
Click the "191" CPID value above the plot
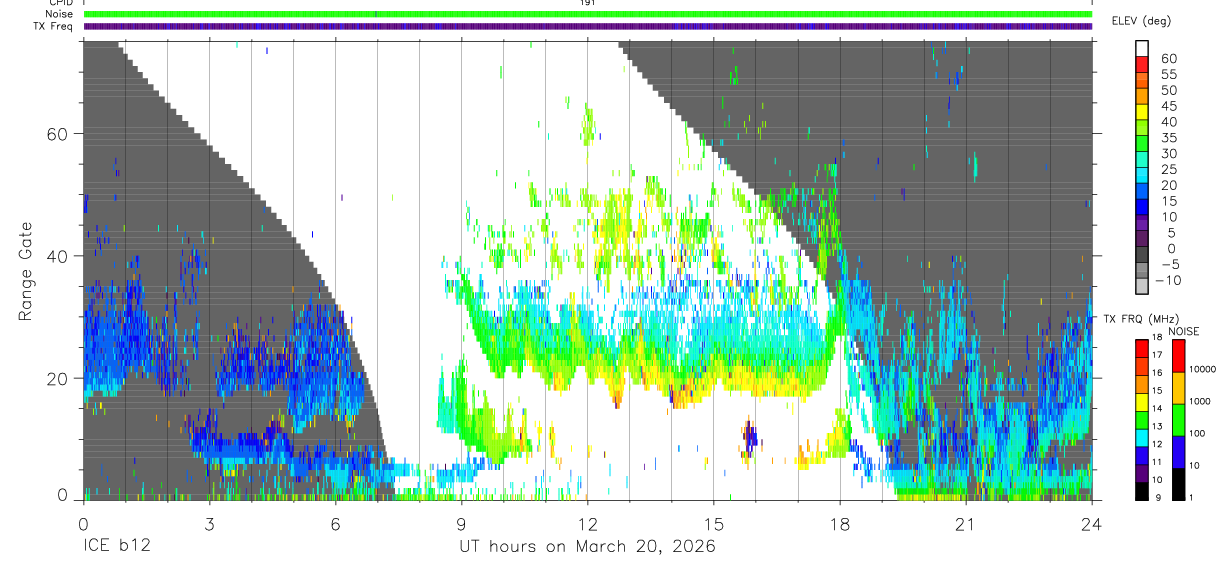click(x=587, y=3)
